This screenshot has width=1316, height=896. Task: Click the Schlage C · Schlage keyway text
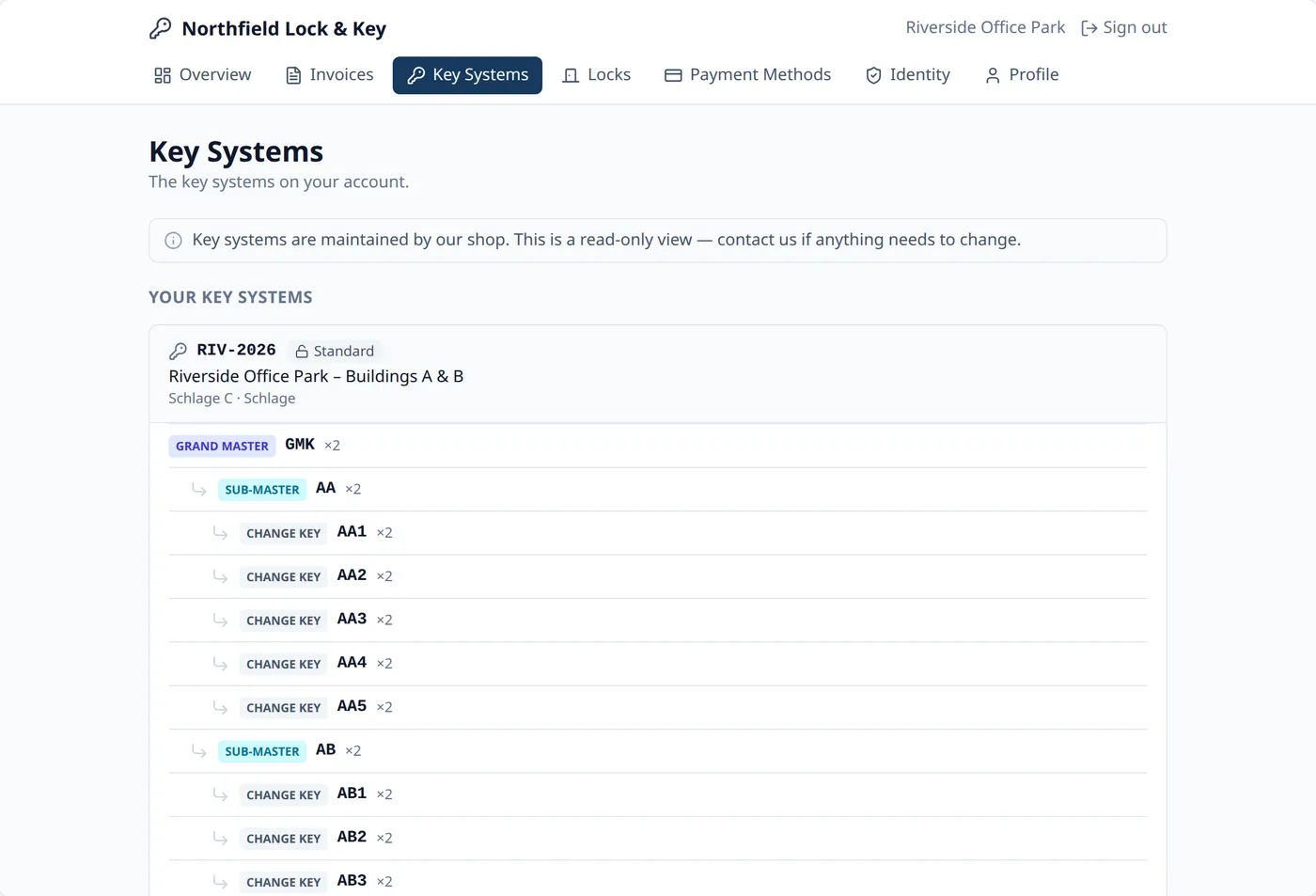tap(232, 399)
